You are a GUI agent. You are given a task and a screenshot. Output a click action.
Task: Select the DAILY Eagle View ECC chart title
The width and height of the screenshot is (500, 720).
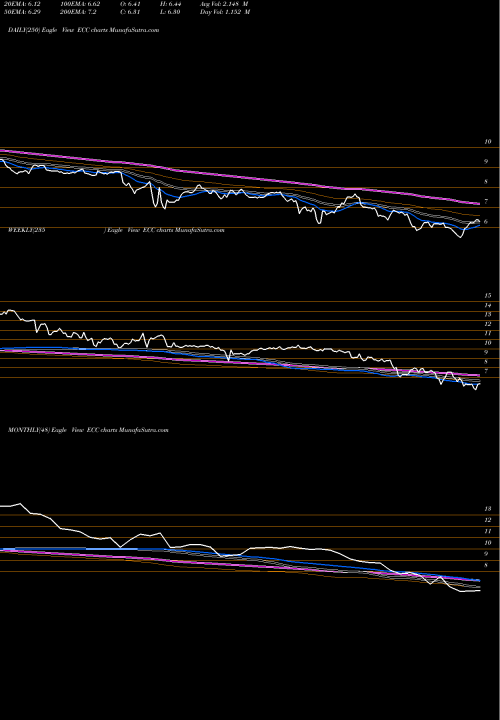(x=84, y=30)
